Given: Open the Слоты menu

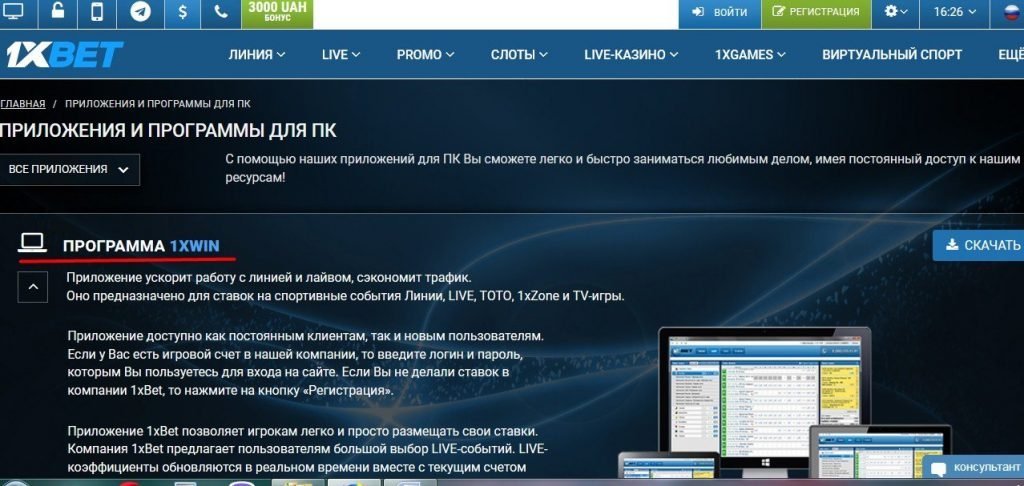Looking at the screenshot, I should [519, 55].
